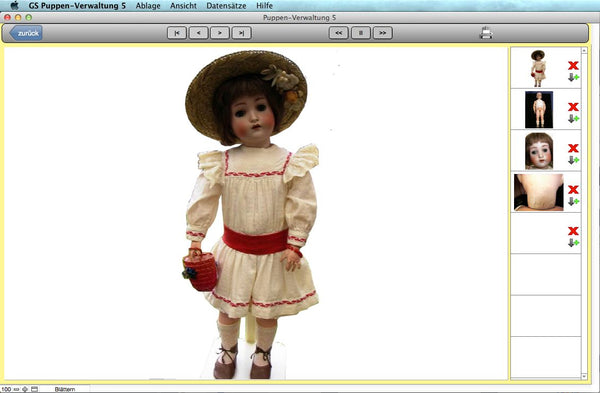Fast-forward the slideshow with double-right arrows
The width and height of the screenshot is (600, 393).
coord(383,33)
